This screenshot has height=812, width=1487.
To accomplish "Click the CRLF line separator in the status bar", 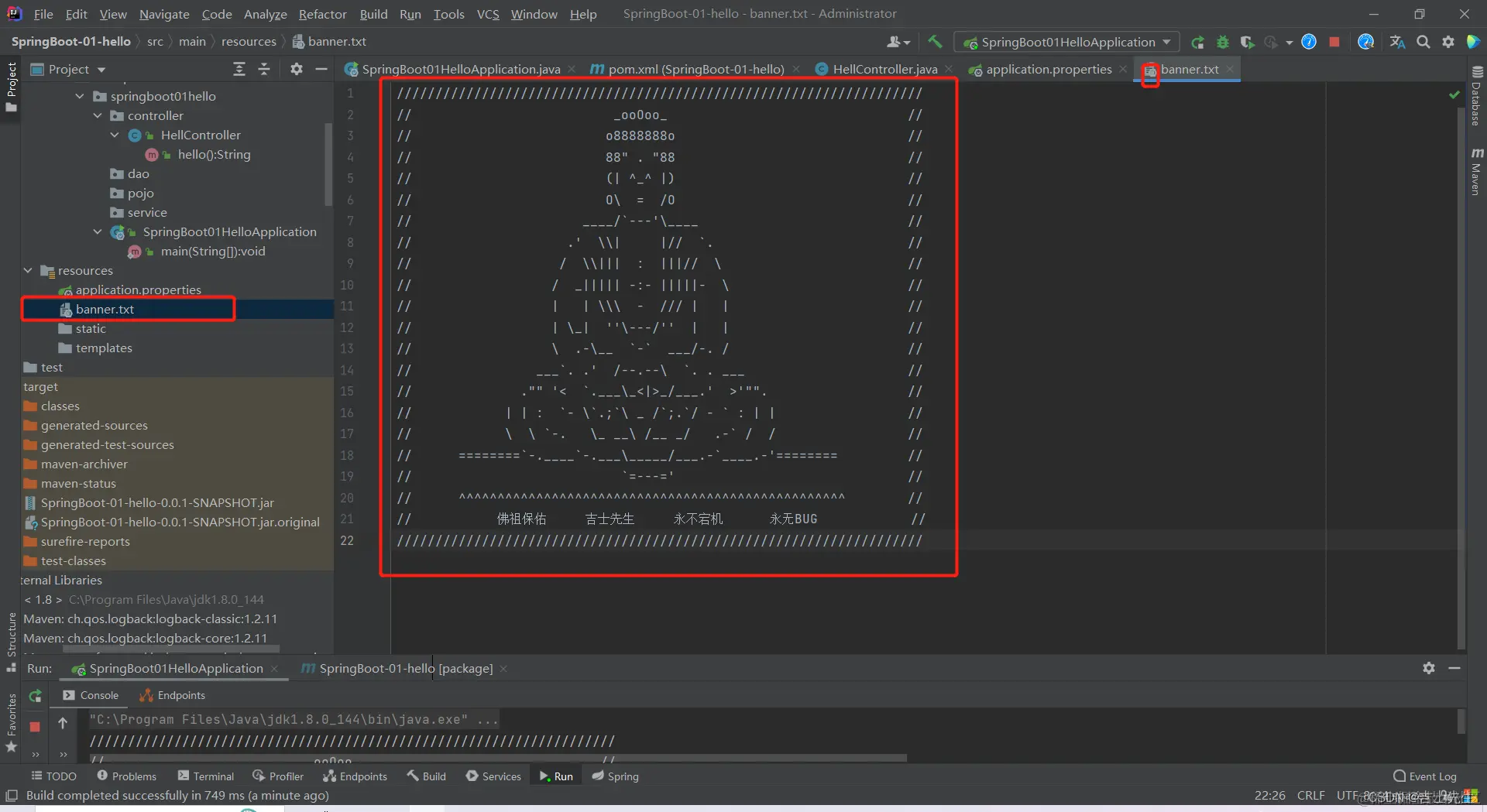I will 1310,796.
